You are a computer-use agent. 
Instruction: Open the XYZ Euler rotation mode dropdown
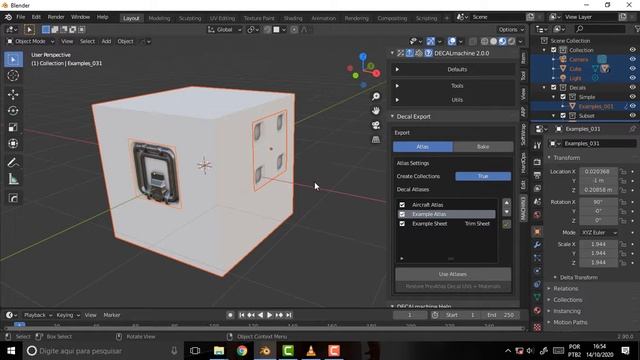coord(598,232)
